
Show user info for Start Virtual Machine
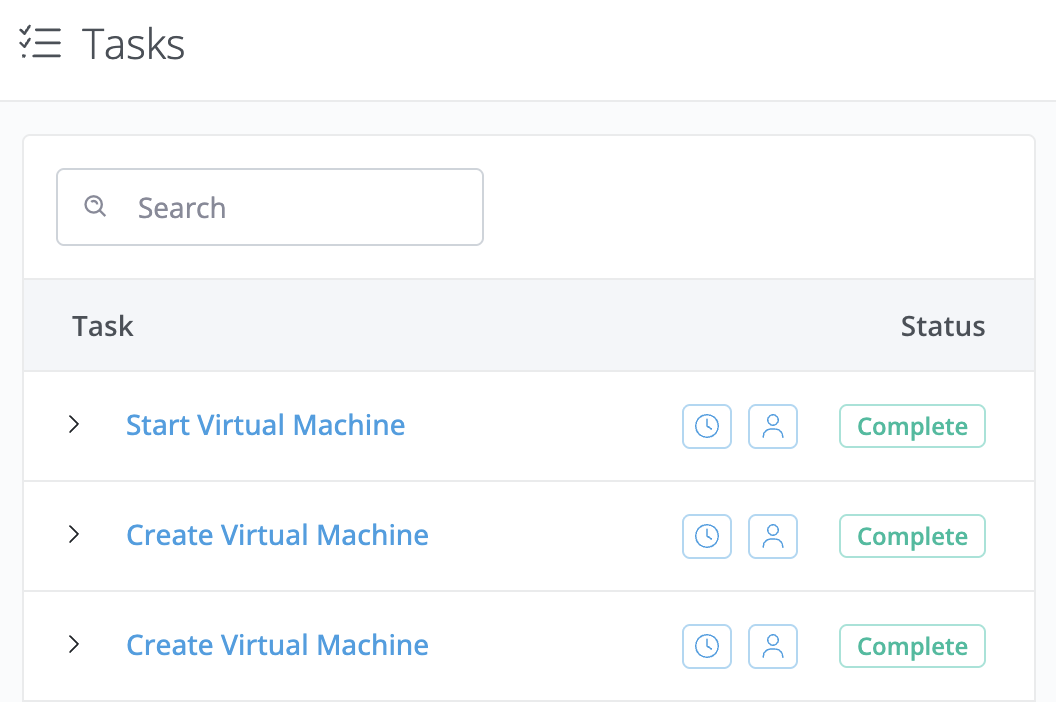(773, 426)
